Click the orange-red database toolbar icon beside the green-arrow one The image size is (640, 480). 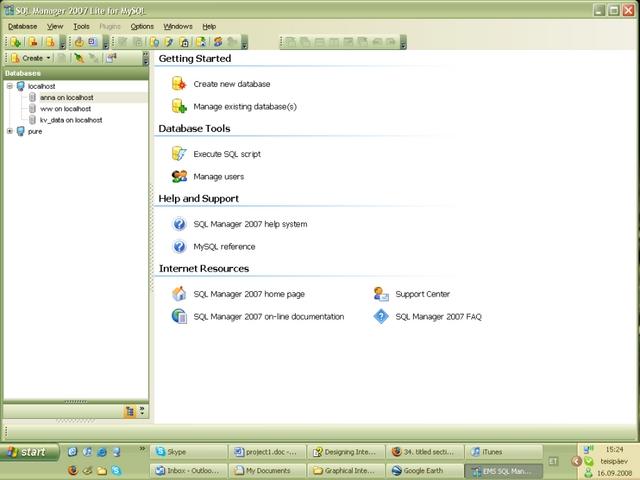coord(33,42)
